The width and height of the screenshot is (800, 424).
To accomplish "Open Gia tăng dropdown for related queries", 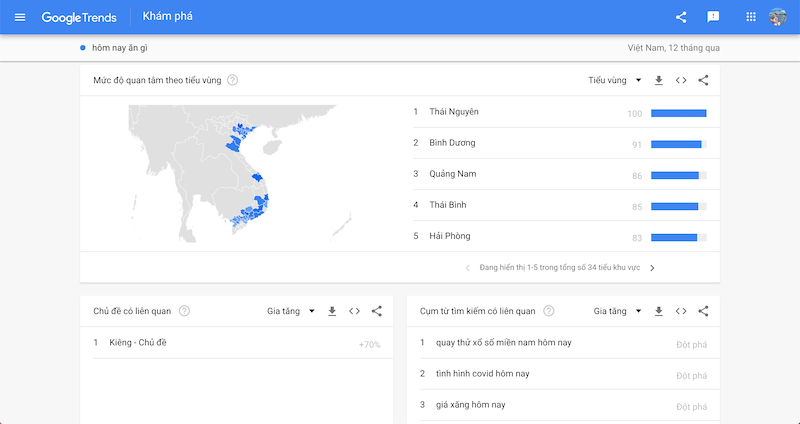I will pos(617,311).
